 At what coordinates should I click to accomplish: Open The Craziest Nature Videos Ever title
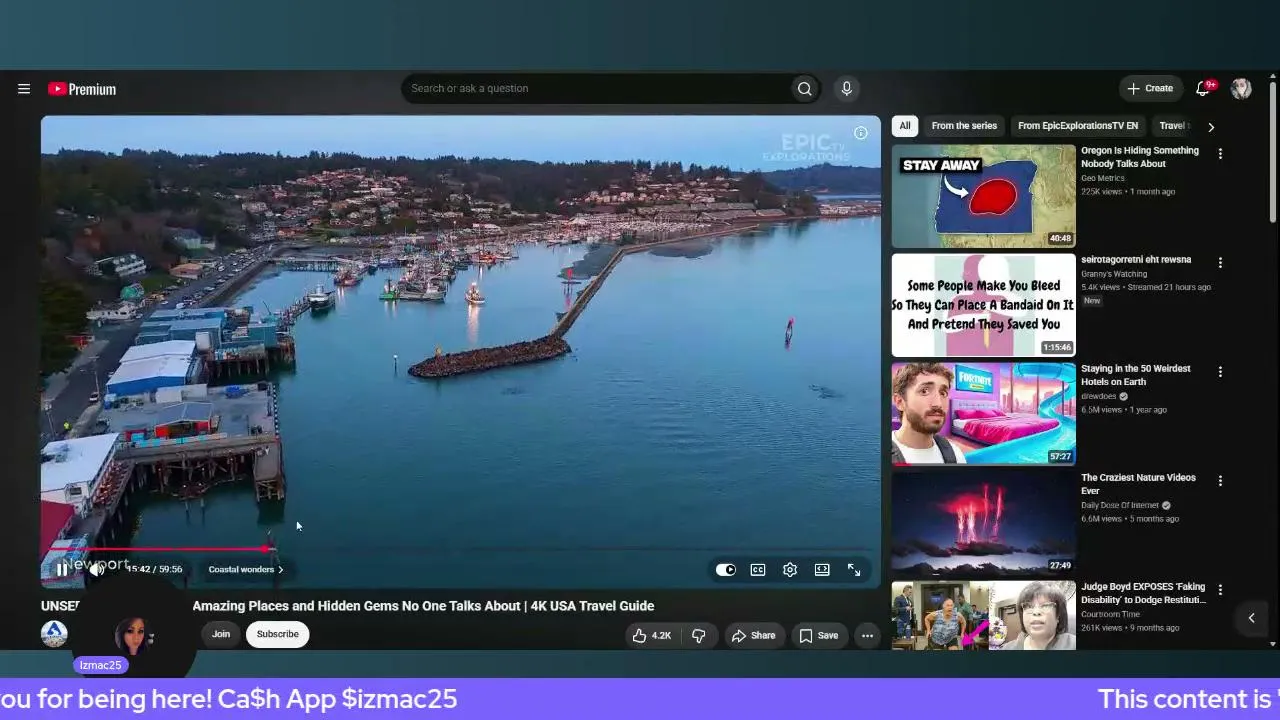[x=1138, y=484]
